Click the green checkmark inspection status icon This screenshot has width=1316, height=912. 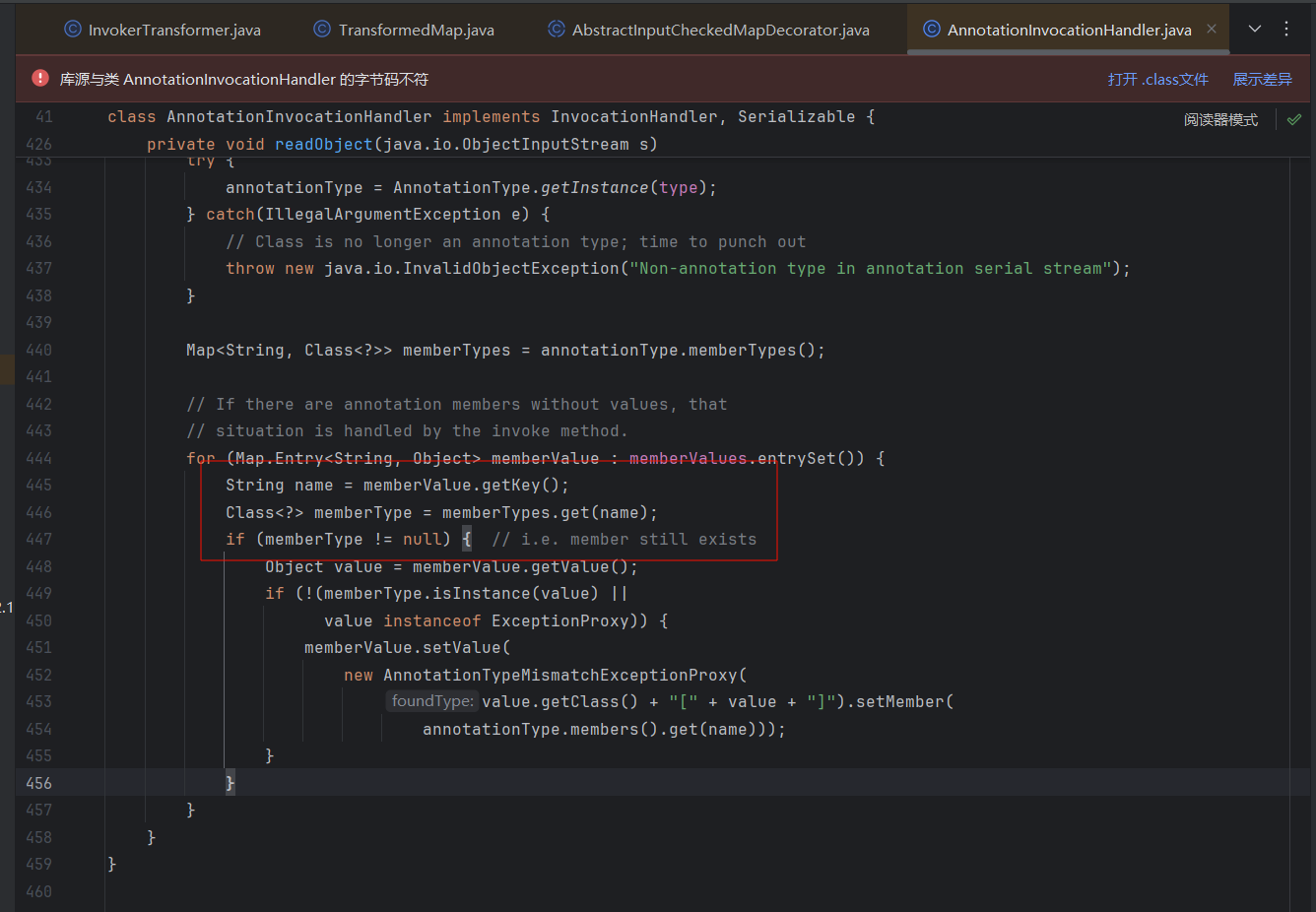tap(1294, 119)
